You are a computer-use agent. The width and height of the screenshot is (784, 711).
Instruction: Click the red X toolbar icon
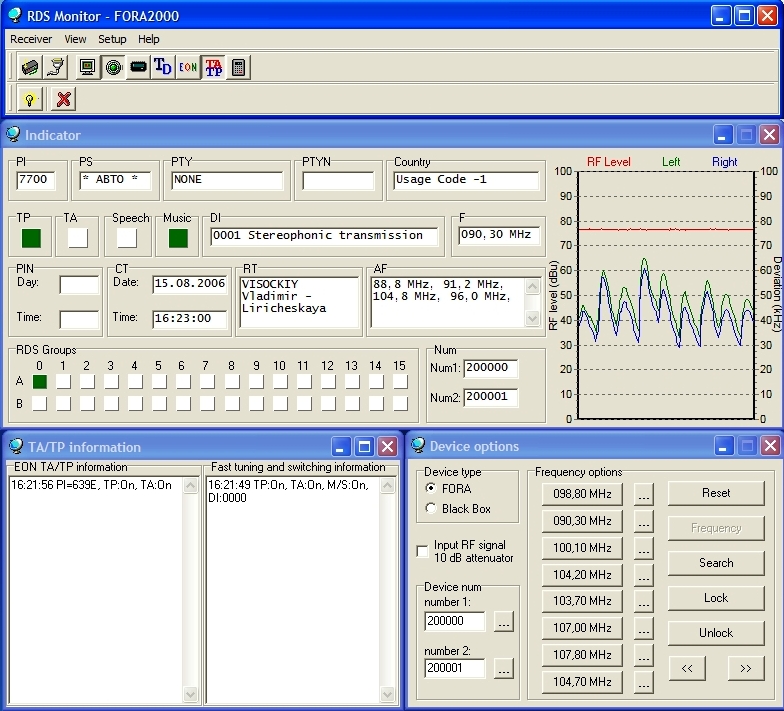[x=63, y=98]
